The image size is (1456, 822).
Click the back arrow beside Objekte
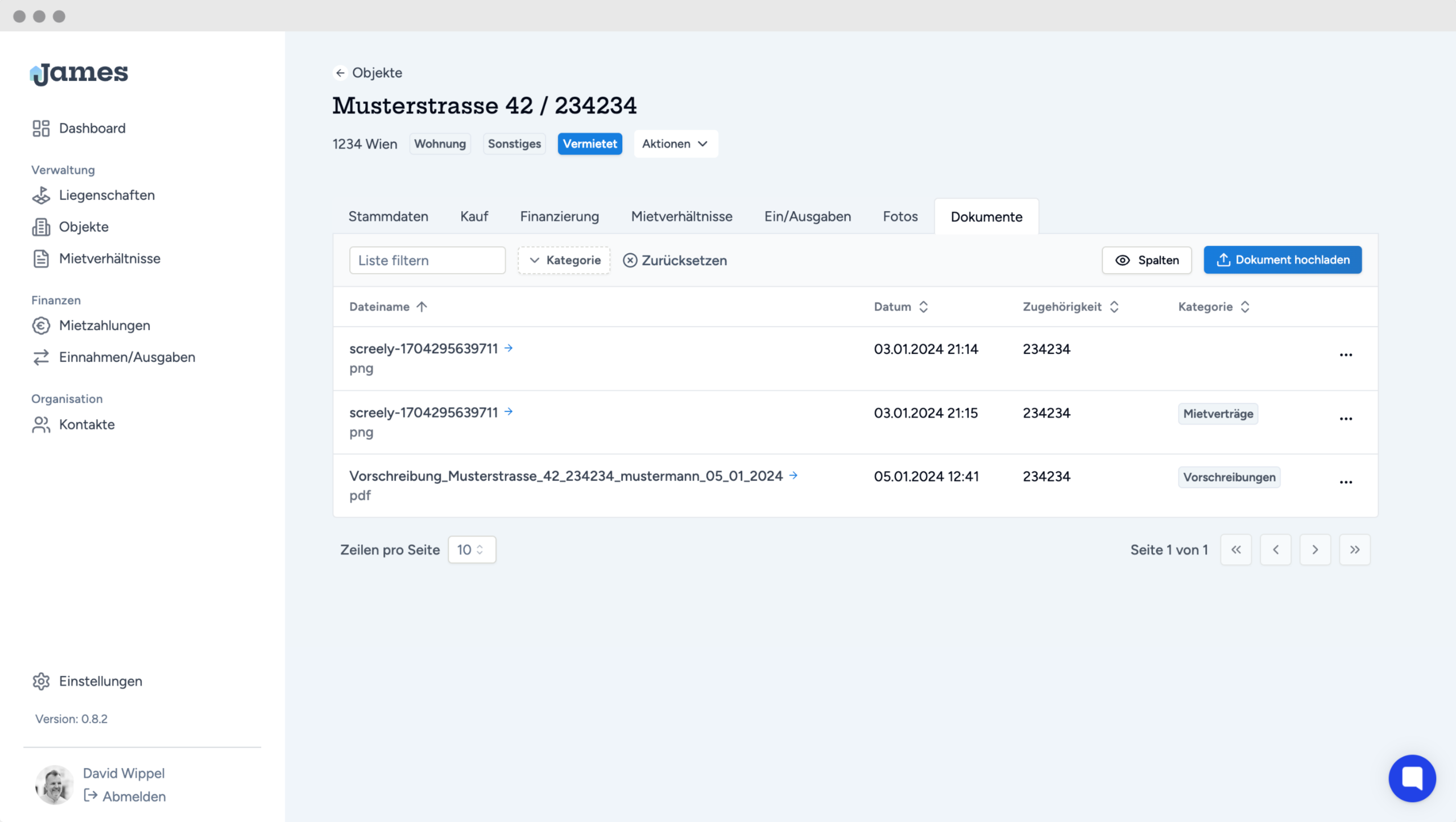(x=340, y=73)
